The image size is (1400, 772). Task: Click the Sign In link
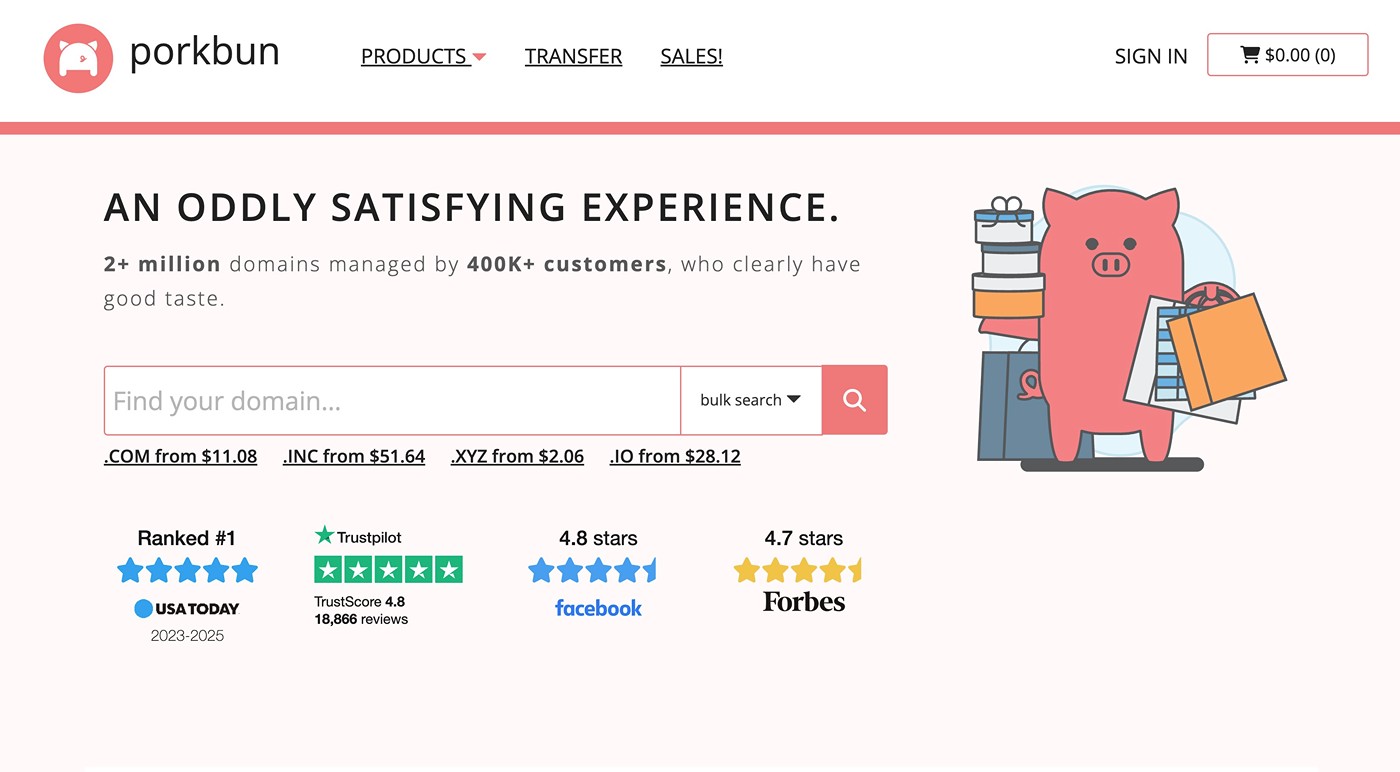coord(1151,56)
